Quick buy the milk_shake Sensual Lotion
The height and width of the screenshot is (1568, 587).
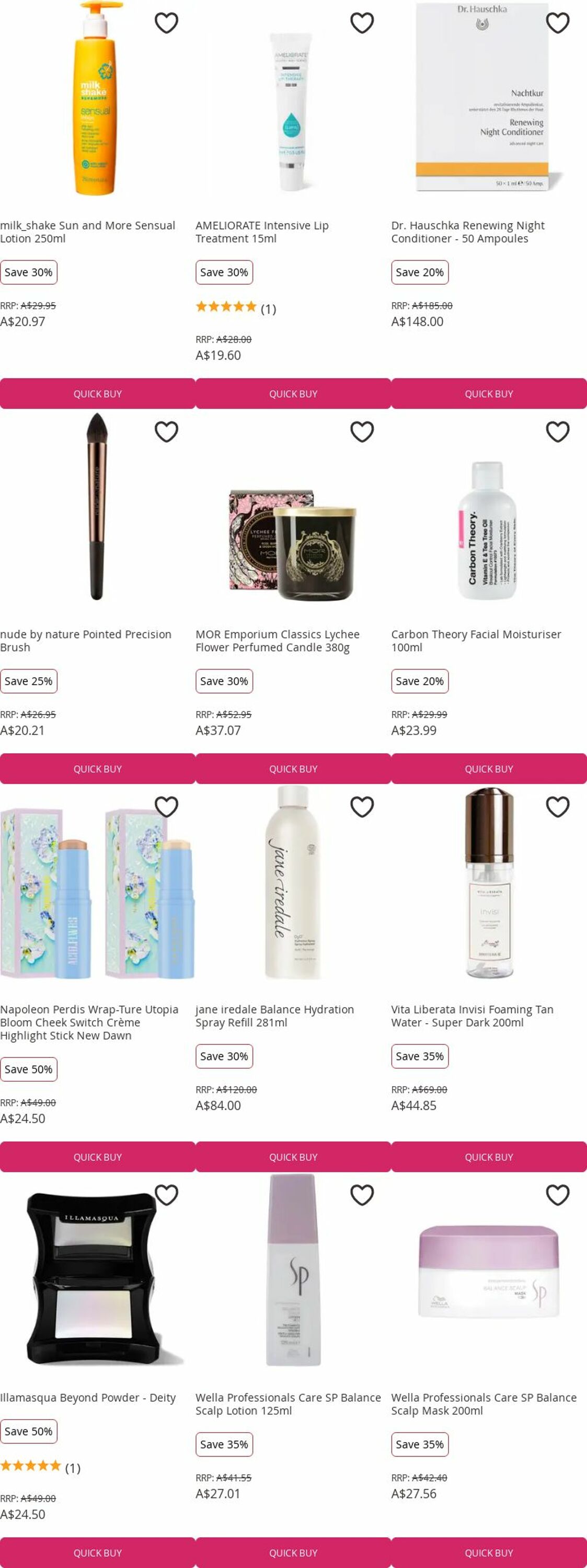point(97,394)
